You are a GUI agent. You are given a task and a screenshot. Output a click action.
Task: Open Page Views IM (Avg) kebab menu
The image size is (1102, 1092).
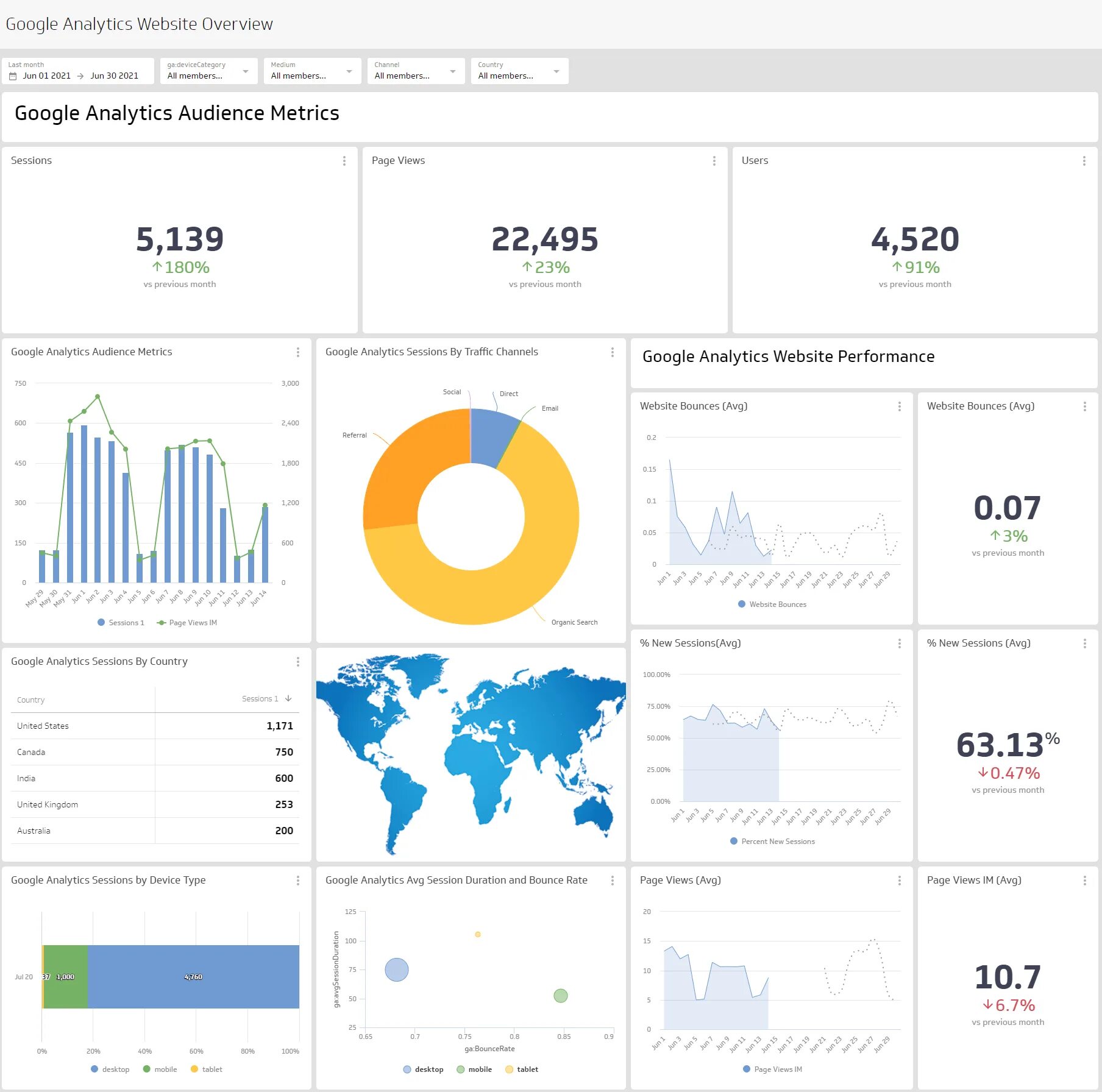(x=1085, y=881)
